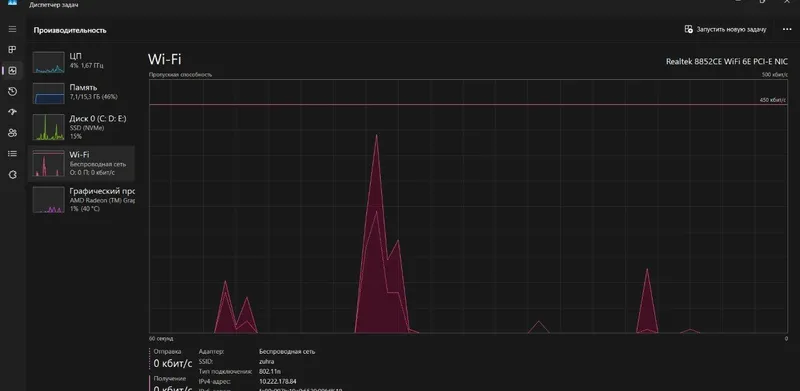Go to the Processes page icon
This screenshot has width=800, height=391.
click(12, 50)
